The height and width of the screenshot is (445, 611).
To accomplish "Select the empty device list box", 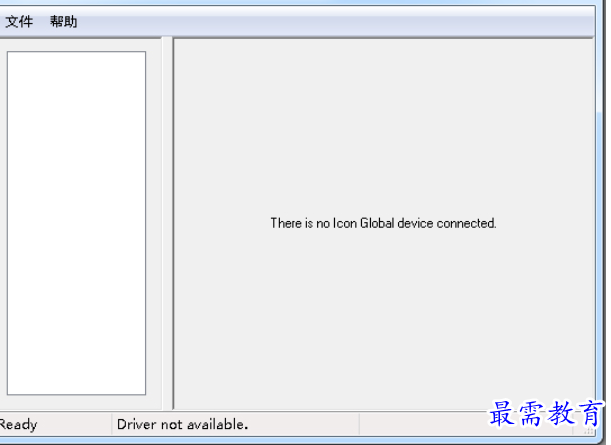I will click(76, 223).
